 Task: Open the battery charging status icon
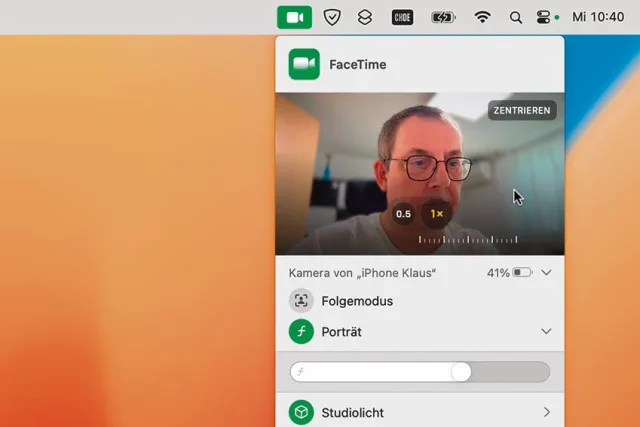[x=443, y=17]
